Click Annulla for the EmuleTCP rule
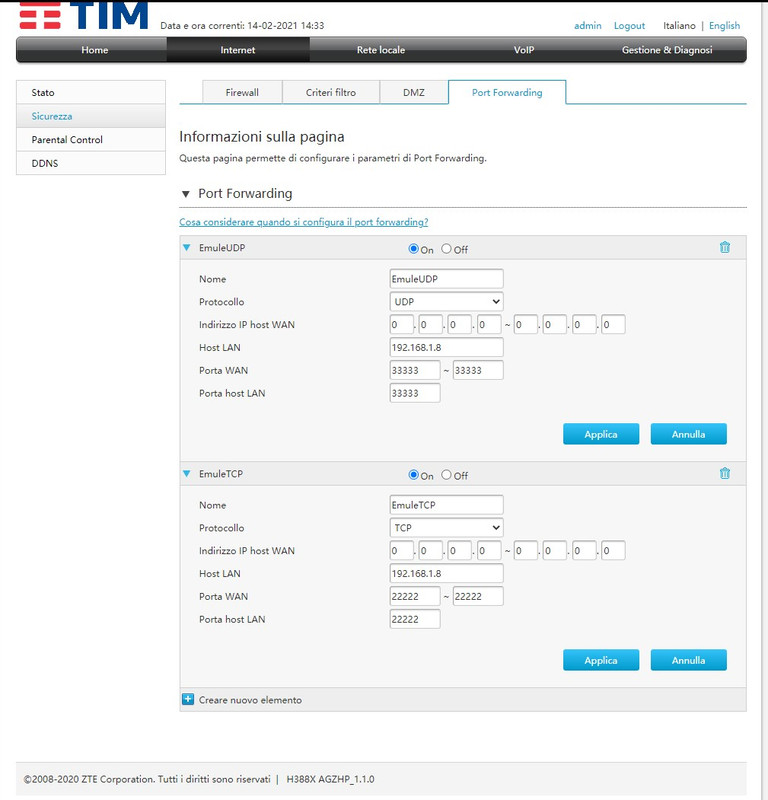This screenshot has height=800, width=768. [688, 660]
